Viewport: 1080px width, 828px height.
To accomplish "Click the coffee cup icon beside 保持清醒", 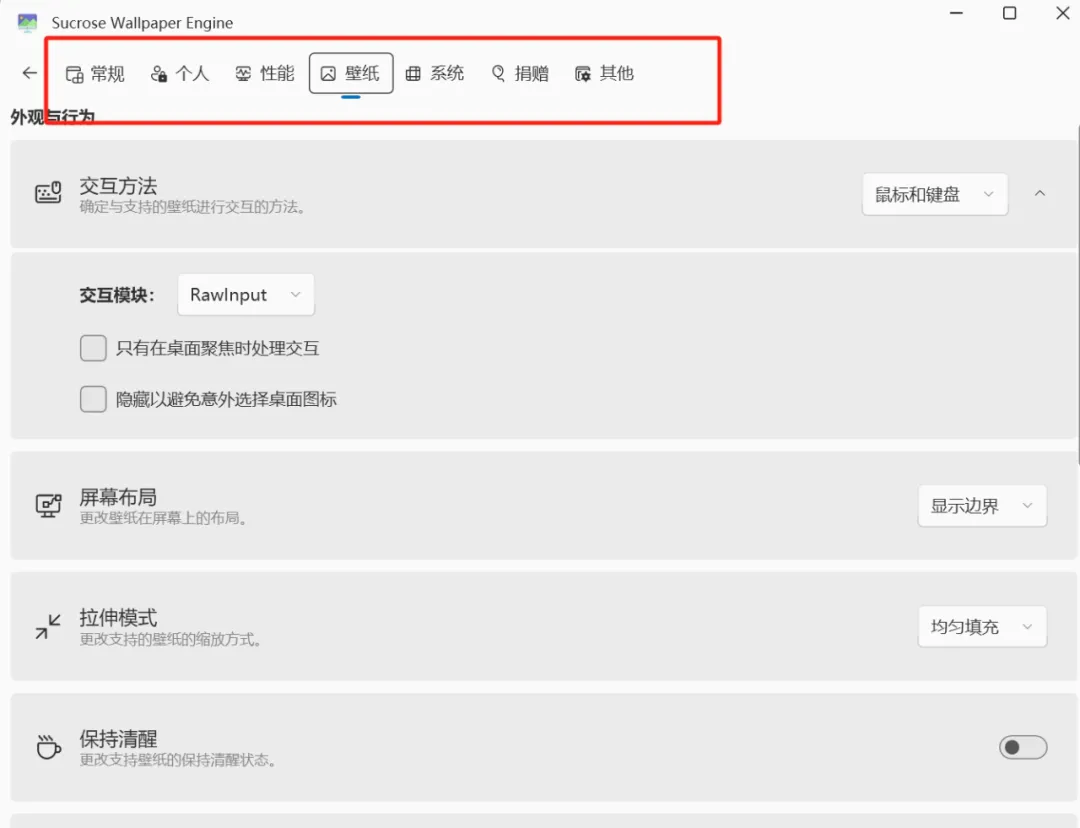I will click(x=48, y=747).
